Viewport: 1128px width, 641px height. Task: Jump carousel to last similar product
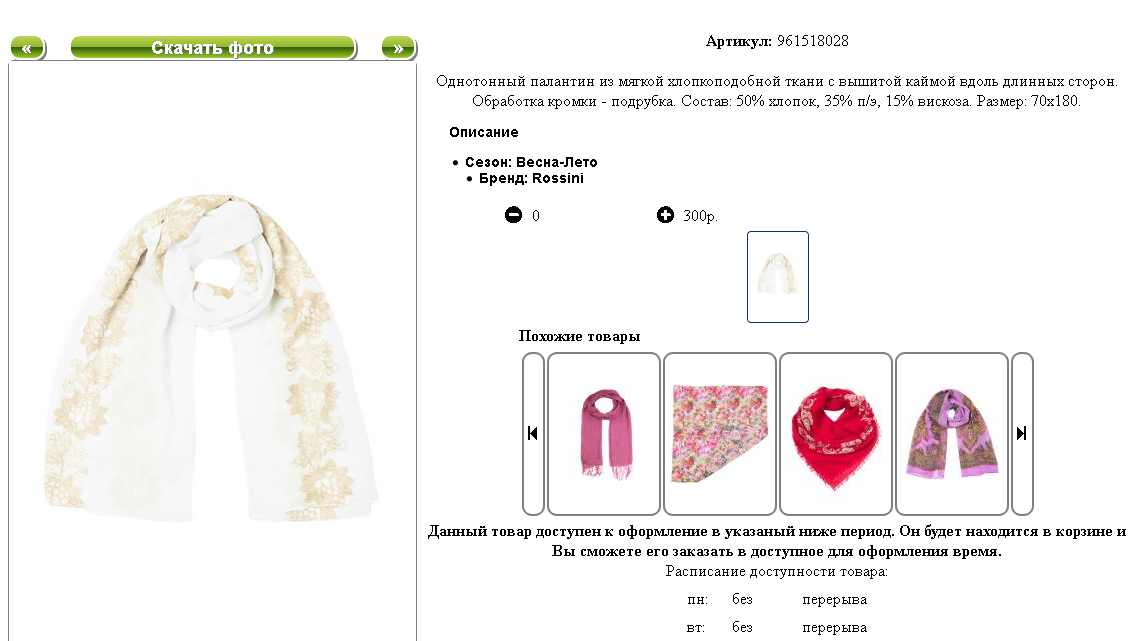(x=1022, y=433)
